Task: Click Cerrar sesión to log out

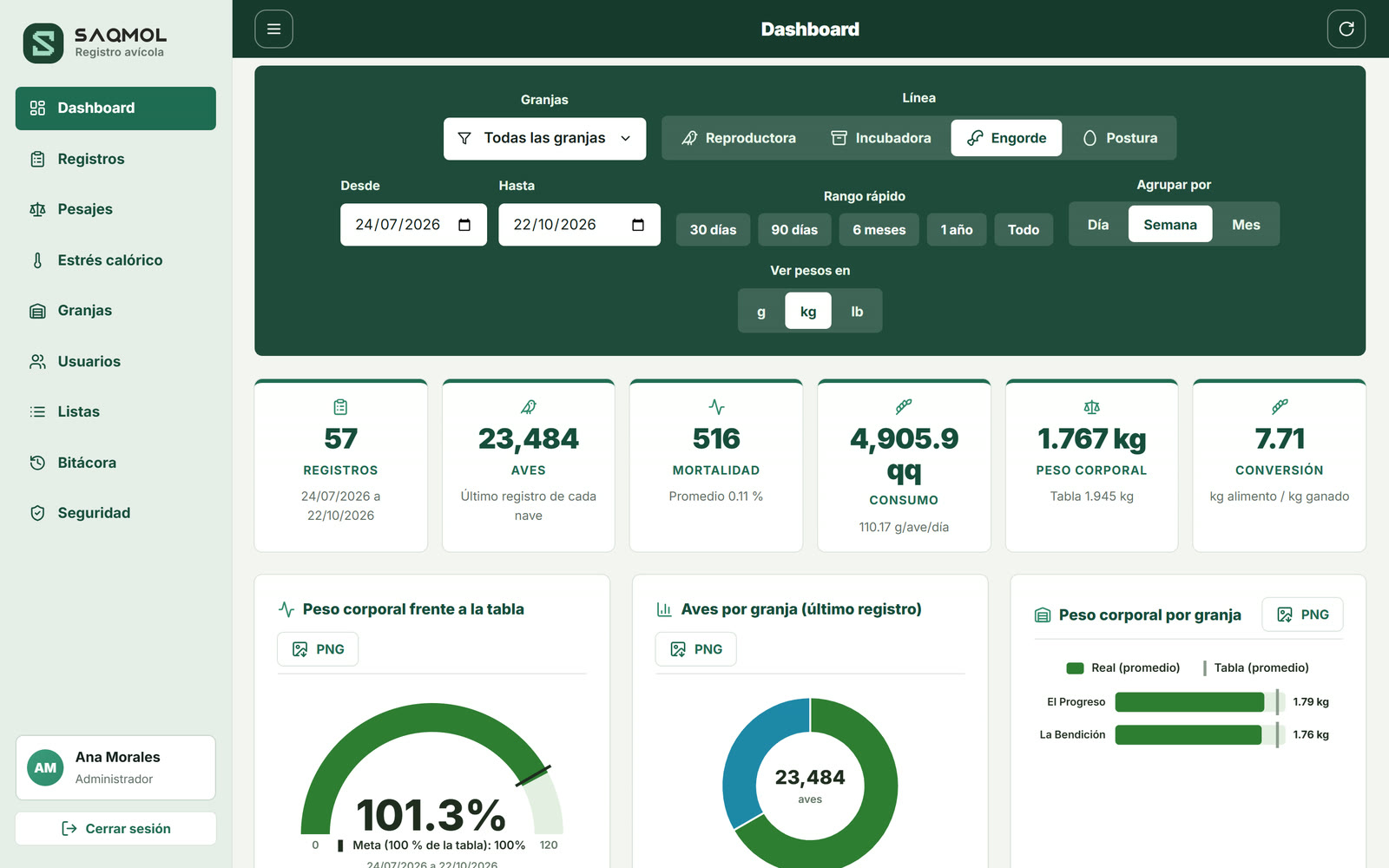Action: click(115, 828)
